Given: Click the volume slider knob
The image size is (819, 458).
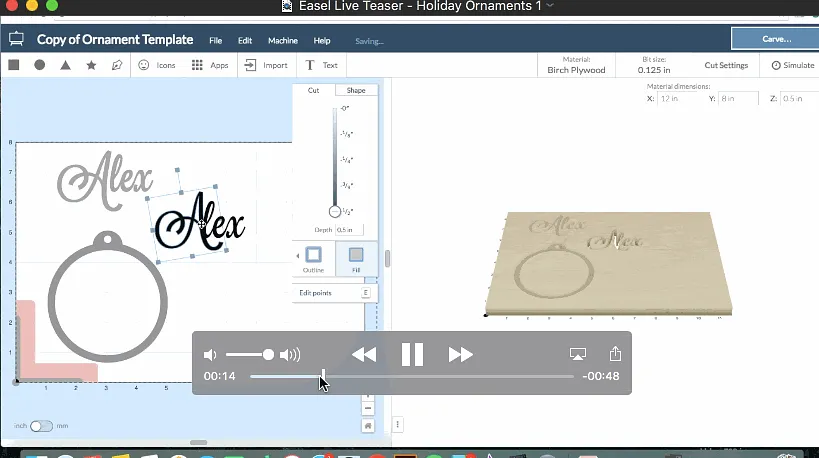Looking at the screenshot, I should (x=268, y=355).
